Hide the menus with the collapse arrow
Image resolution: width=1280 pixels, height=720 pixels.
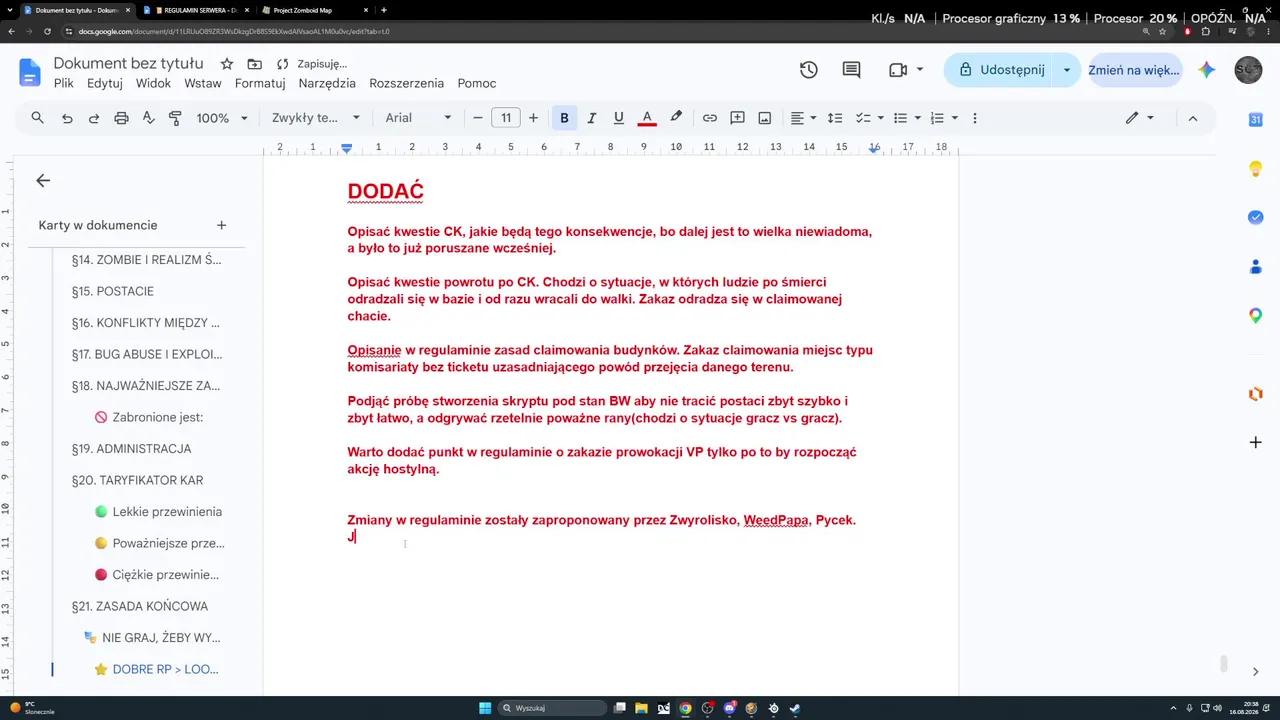coord(1193,118)
